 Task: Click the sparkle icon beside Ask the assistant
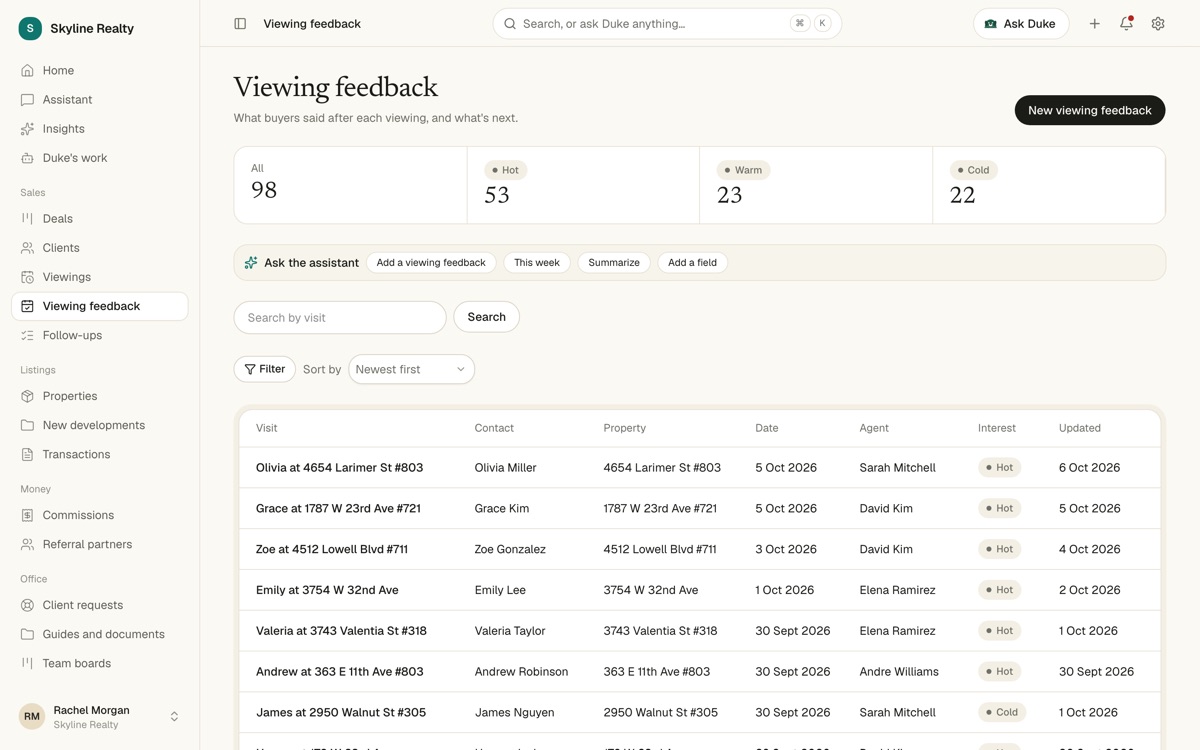point(251,263)
